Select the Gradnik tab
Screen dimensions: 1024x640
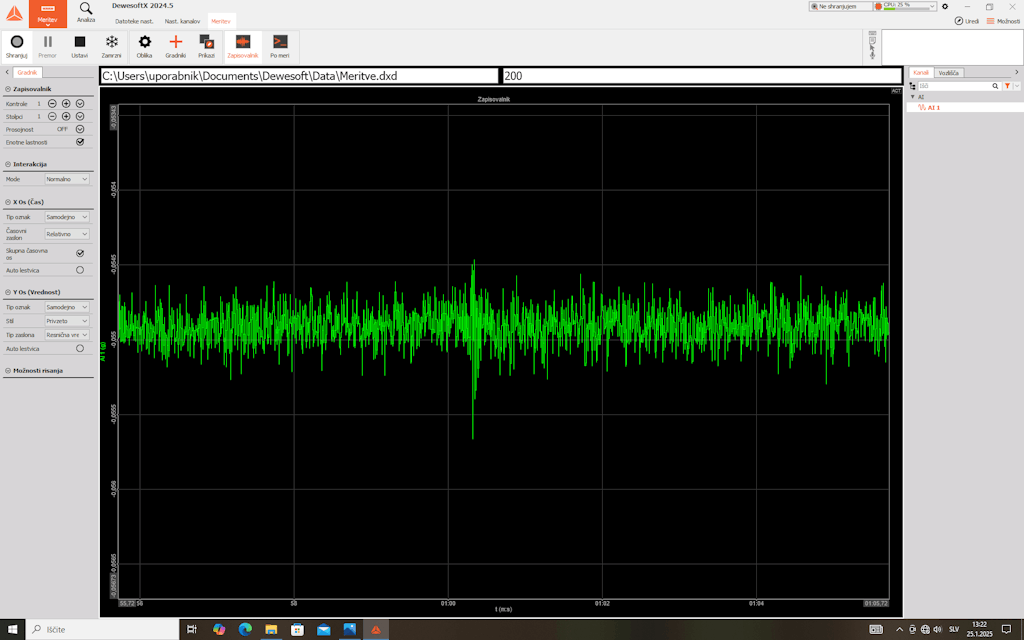pyautogui.click(x=27, y=72)
